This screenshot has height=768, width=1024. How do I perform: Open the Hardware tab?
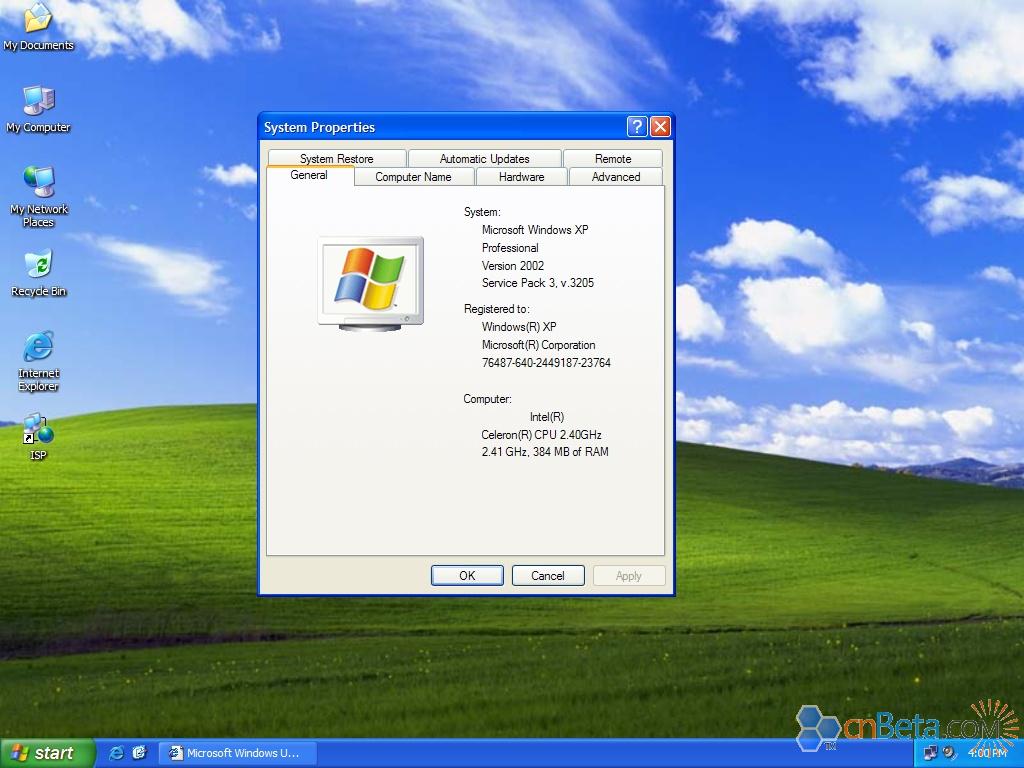(521, 177)
